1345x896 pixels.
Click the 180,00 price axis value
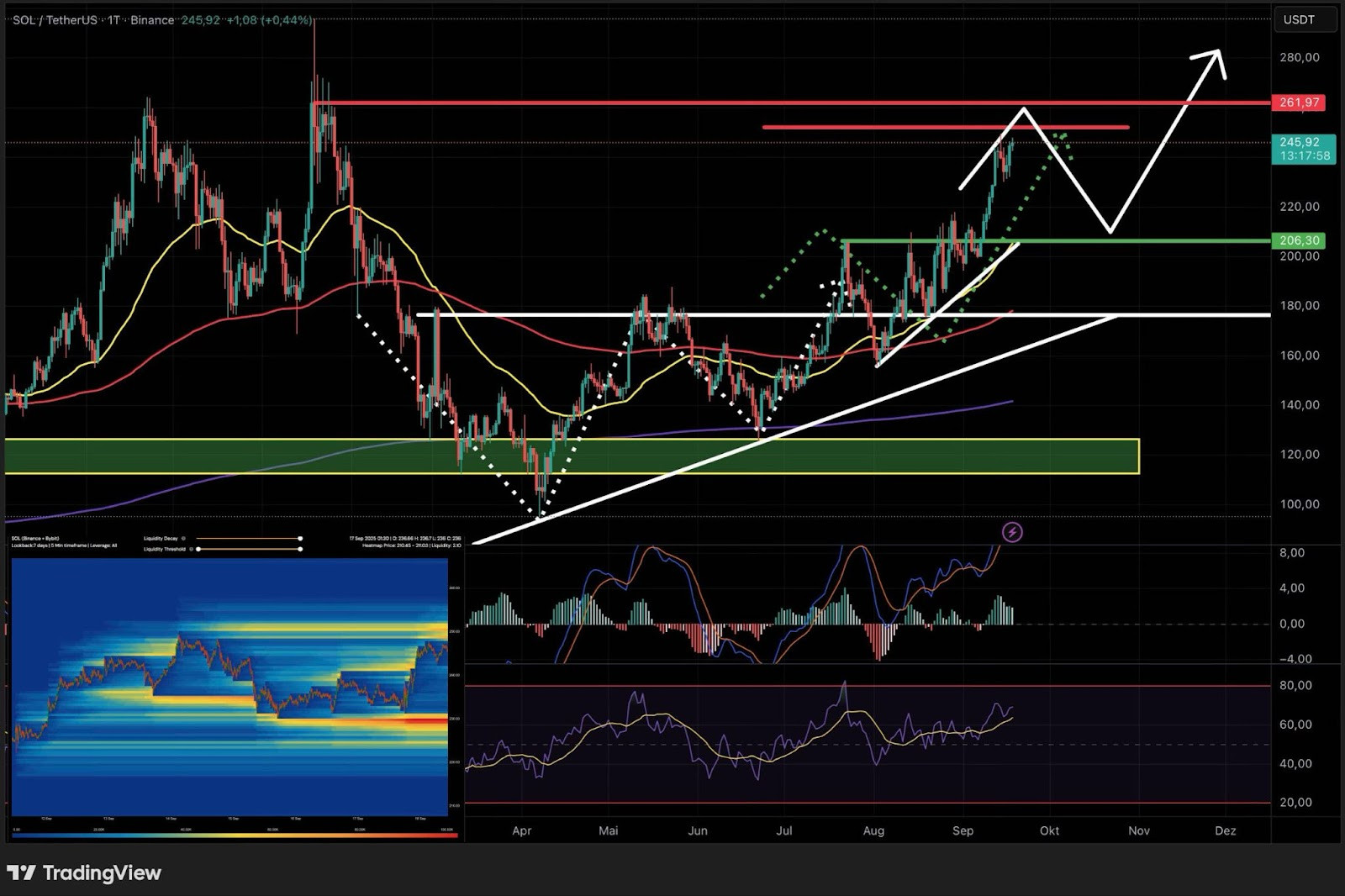(1299, 305)
